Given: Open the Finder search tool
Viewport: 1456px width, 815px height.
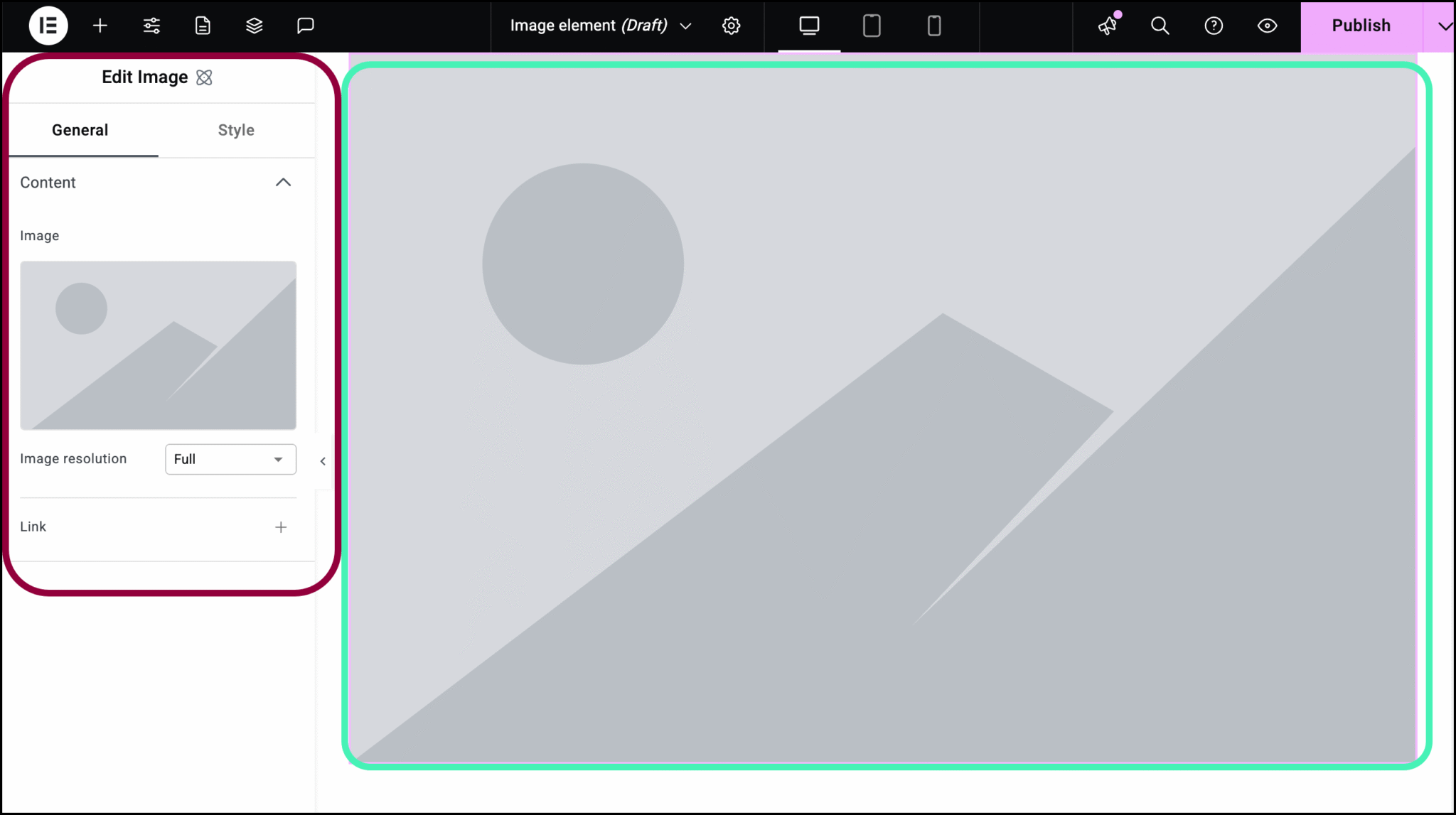Looking at the screenshot, I should (x=1160, y=26).
